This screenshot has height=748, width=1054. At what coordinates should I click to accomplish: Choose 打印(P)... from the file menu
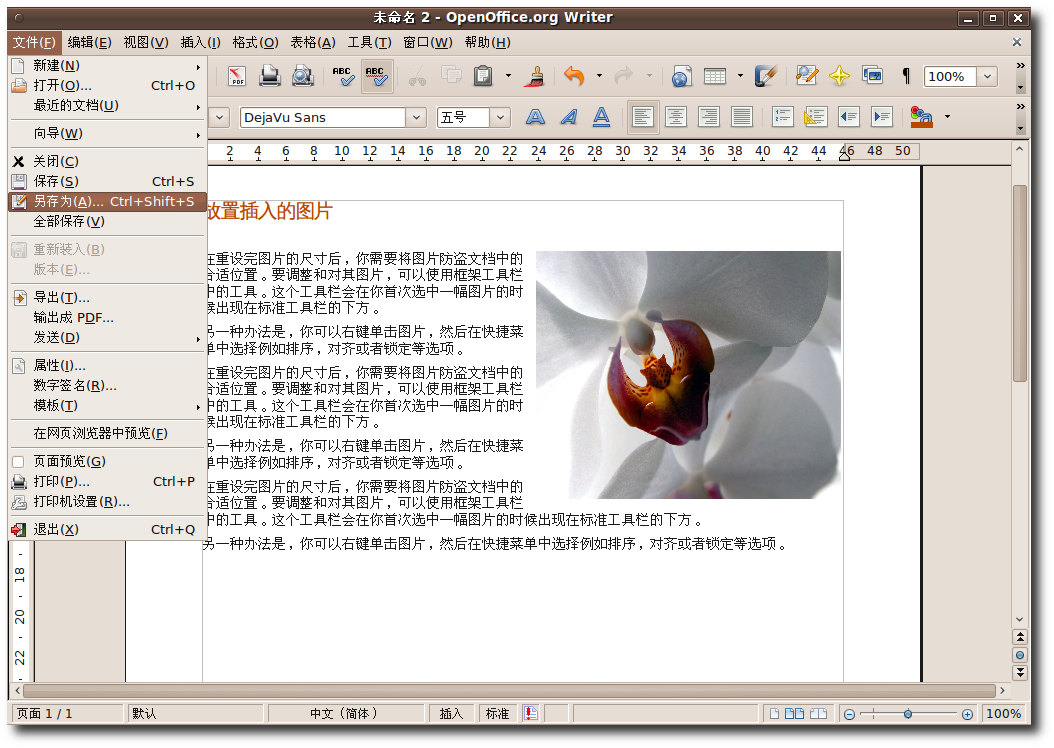click(x=108, y=481)
